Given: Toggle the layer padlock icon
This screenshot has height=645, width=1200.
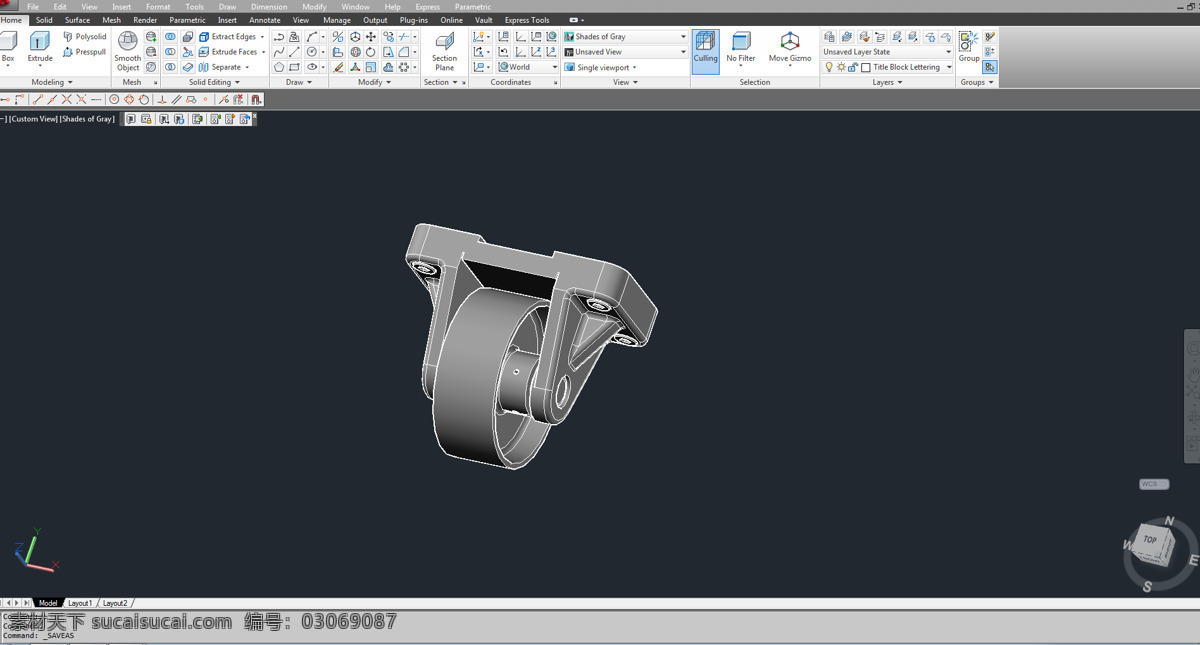Looking at the screenshot, I should [852, 67].
